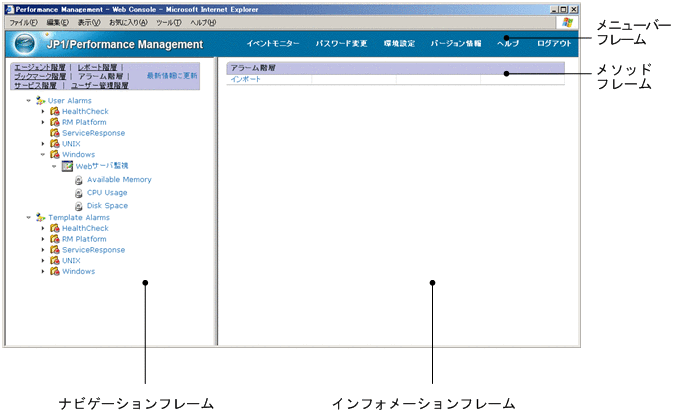Viewport: 673px width, 416px height.
Task: Expand HealthCheck under User Alarms
Action: point(42,111)
